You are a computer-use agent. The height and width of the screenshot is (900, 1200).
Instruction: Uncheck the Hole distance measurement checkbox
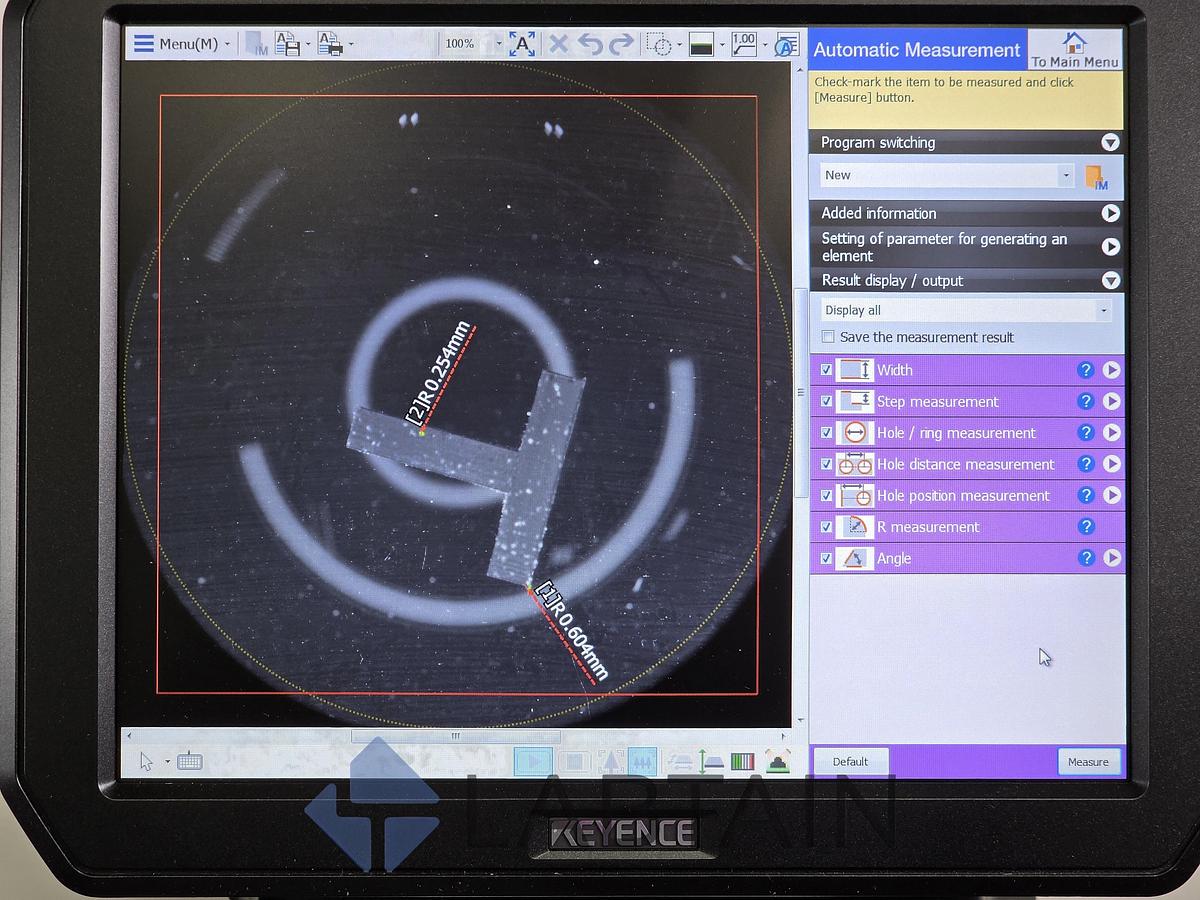point(826,464)
